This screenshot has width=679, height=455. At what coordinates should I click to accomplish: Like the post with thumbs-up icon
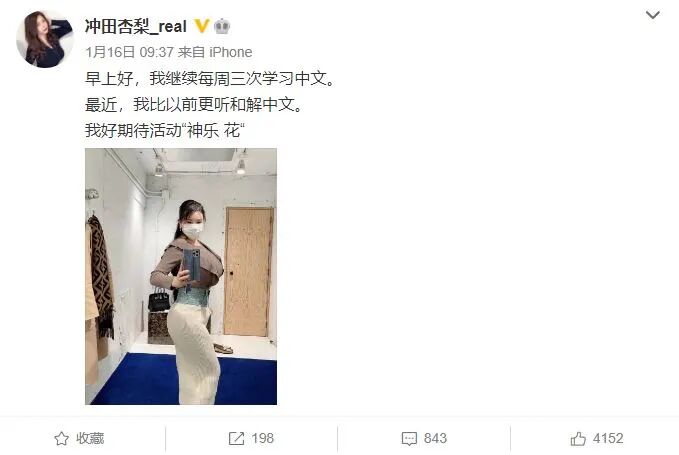coord(578,439)
